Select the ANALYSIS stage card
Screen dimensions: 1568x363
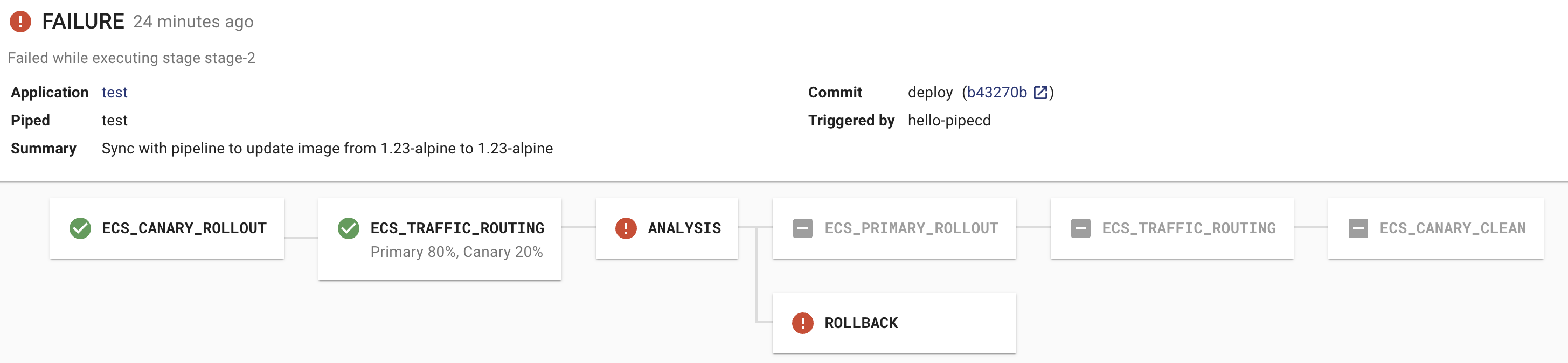click(x=667, y=228)
